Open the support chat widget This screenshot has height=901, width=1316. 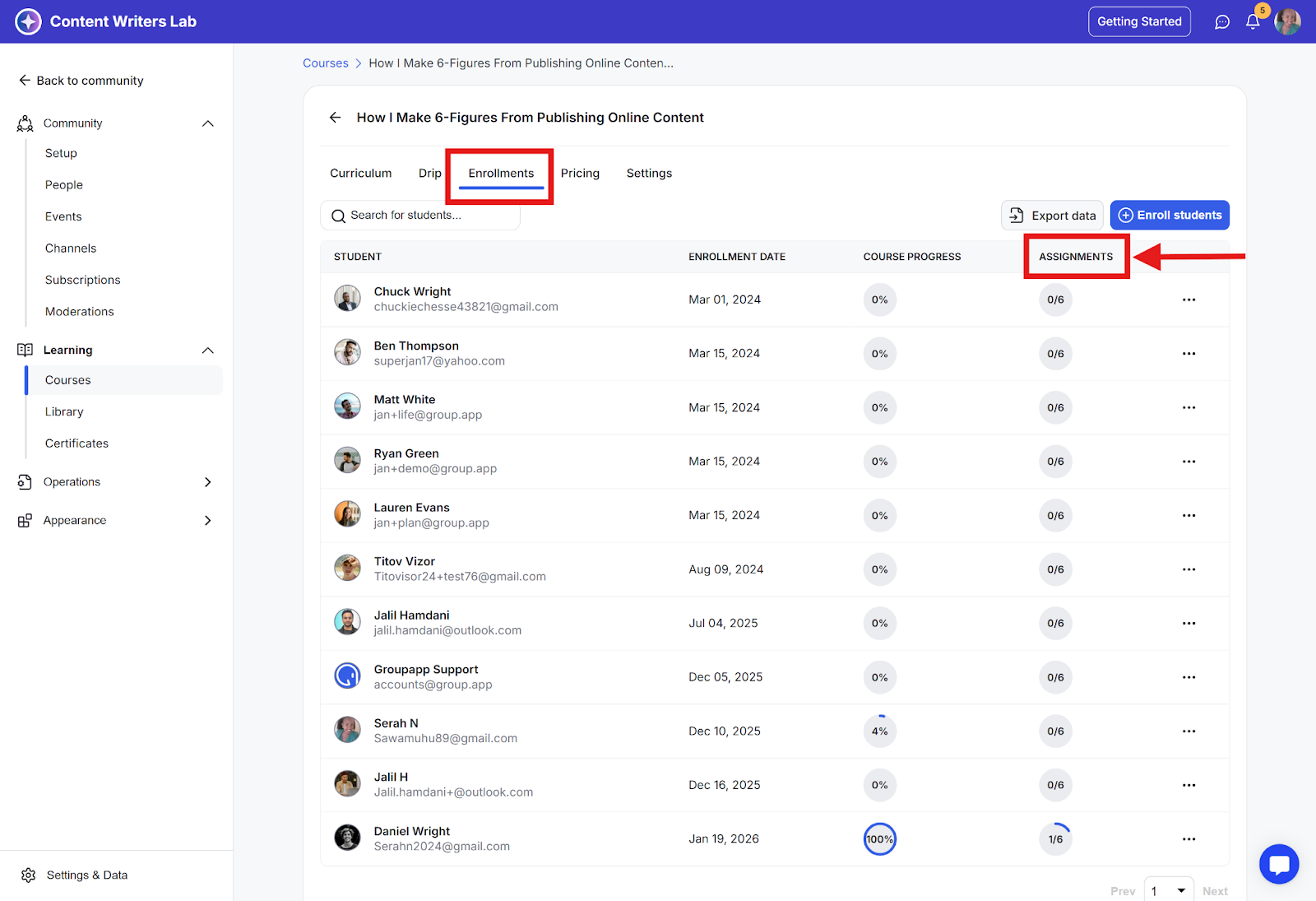point(1278,864)
